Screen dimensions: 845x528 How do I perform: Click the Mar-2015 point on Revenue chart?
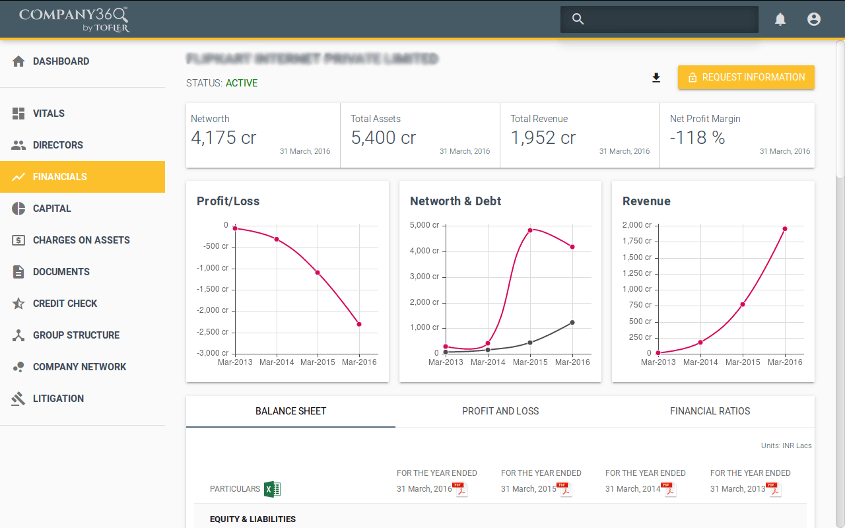point(743,304)
